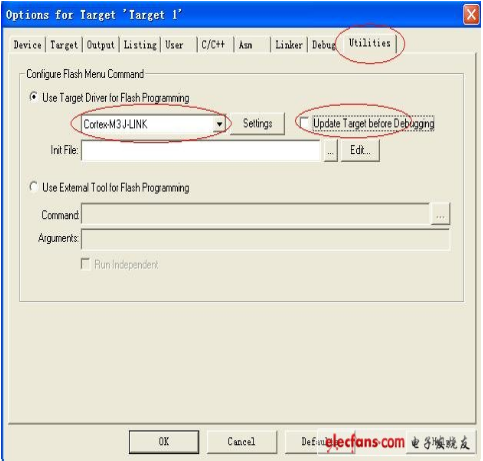The image size is (483, 461).
Task: Click the Settings button for flash driver
Action: click(257, 124)
